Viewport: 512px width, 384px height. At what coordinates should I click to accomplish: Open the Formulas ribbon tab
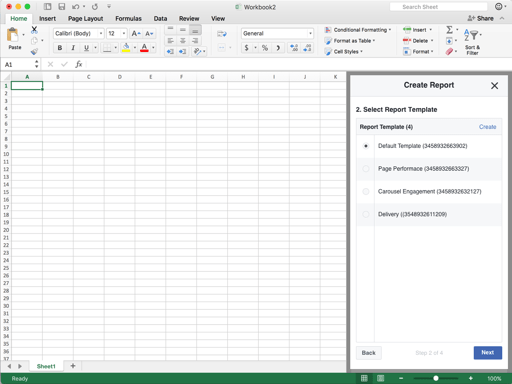point(128,19)
